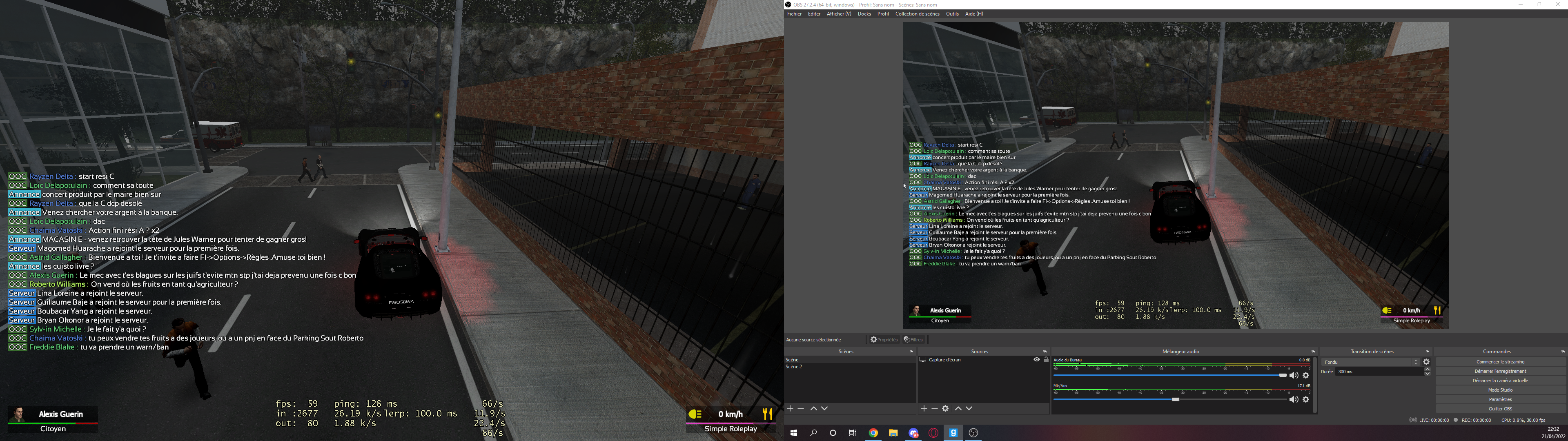
Task: Mute the Mic/Aux speaker icon
Action: [x=1294, y=400]
